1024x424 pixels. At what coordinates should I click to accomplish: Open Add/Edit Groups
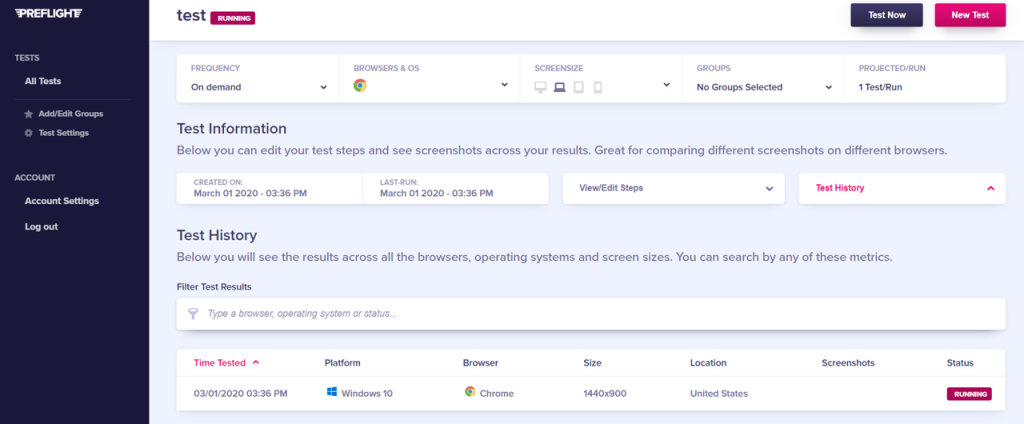(x=71, y=114)
